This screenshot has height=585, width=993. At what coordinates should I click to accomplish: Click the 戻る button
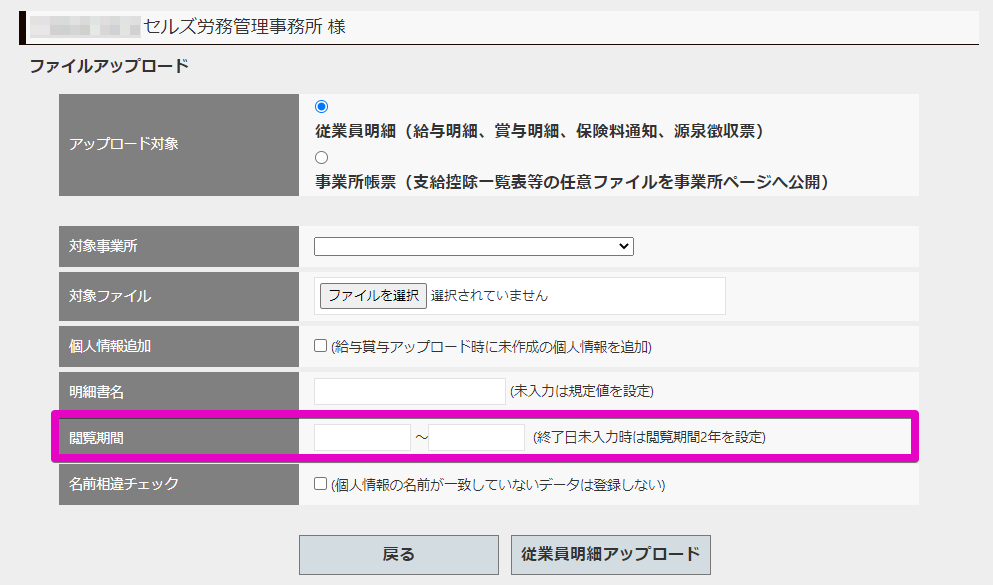(x=399, y=555)
